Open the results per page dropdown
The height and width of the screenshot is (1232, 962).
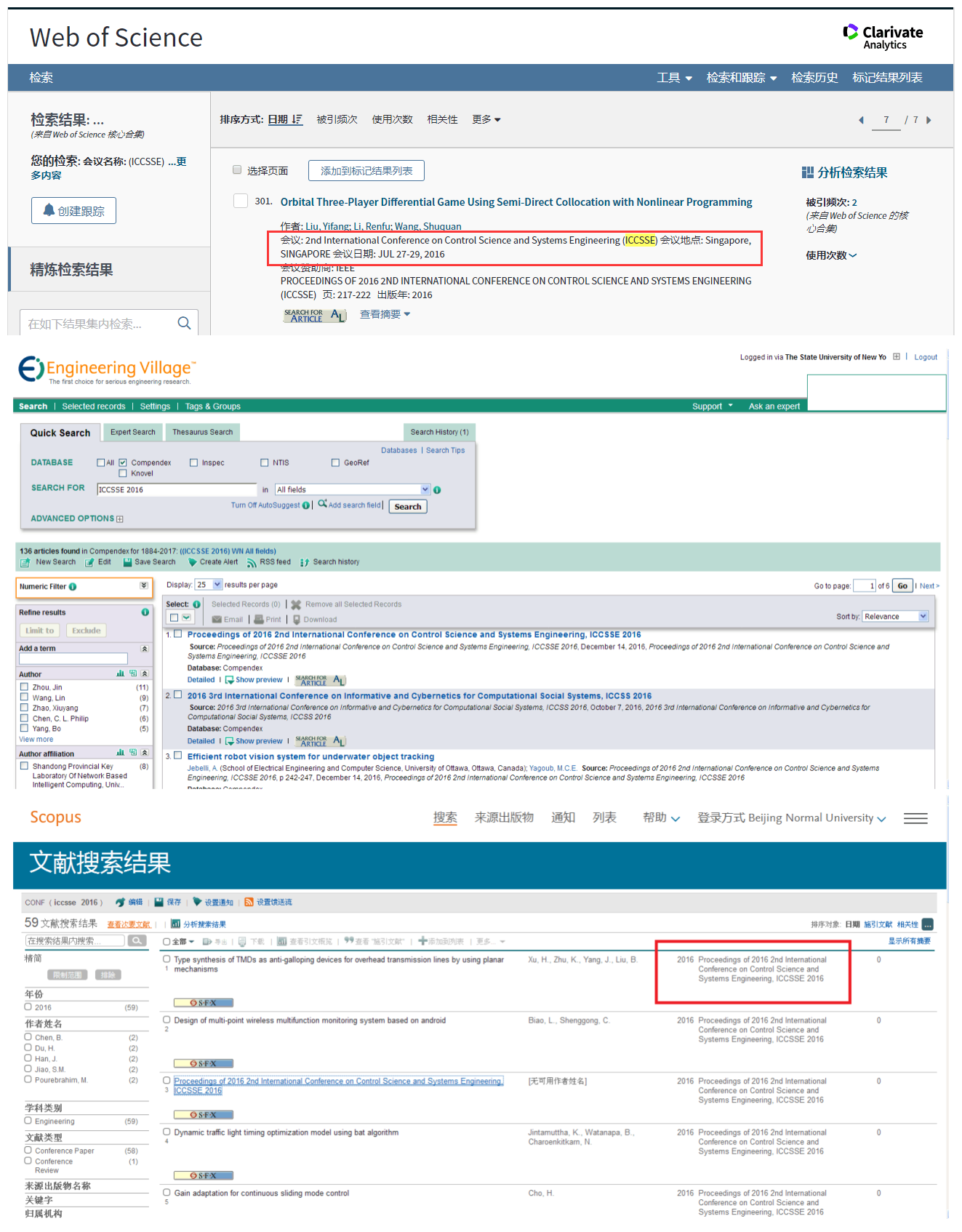click(209, 585)
